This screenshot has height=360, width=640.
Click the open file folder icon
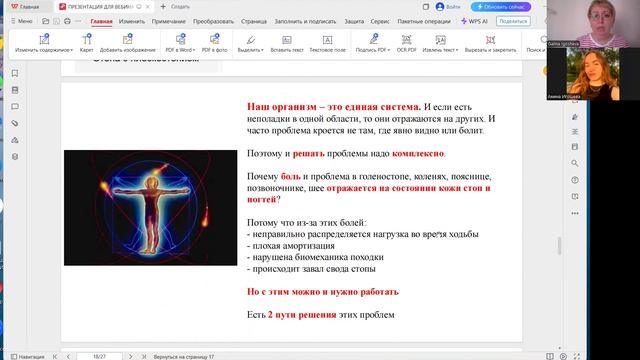46,21
